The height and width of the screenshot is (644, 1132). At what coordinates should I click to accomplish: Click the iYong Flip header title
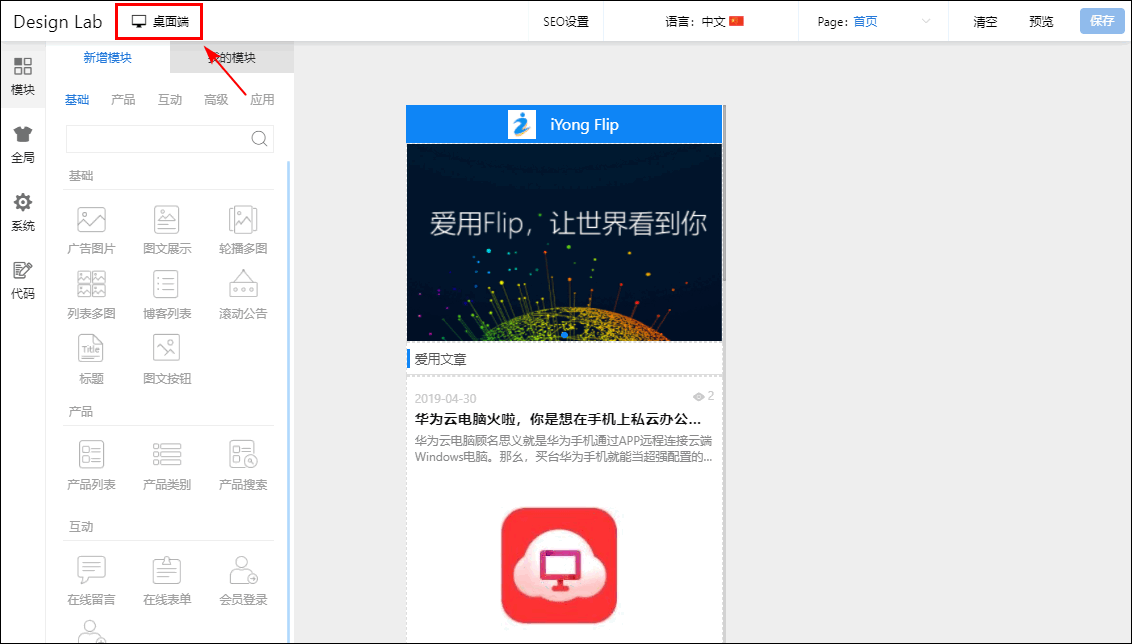584,124
